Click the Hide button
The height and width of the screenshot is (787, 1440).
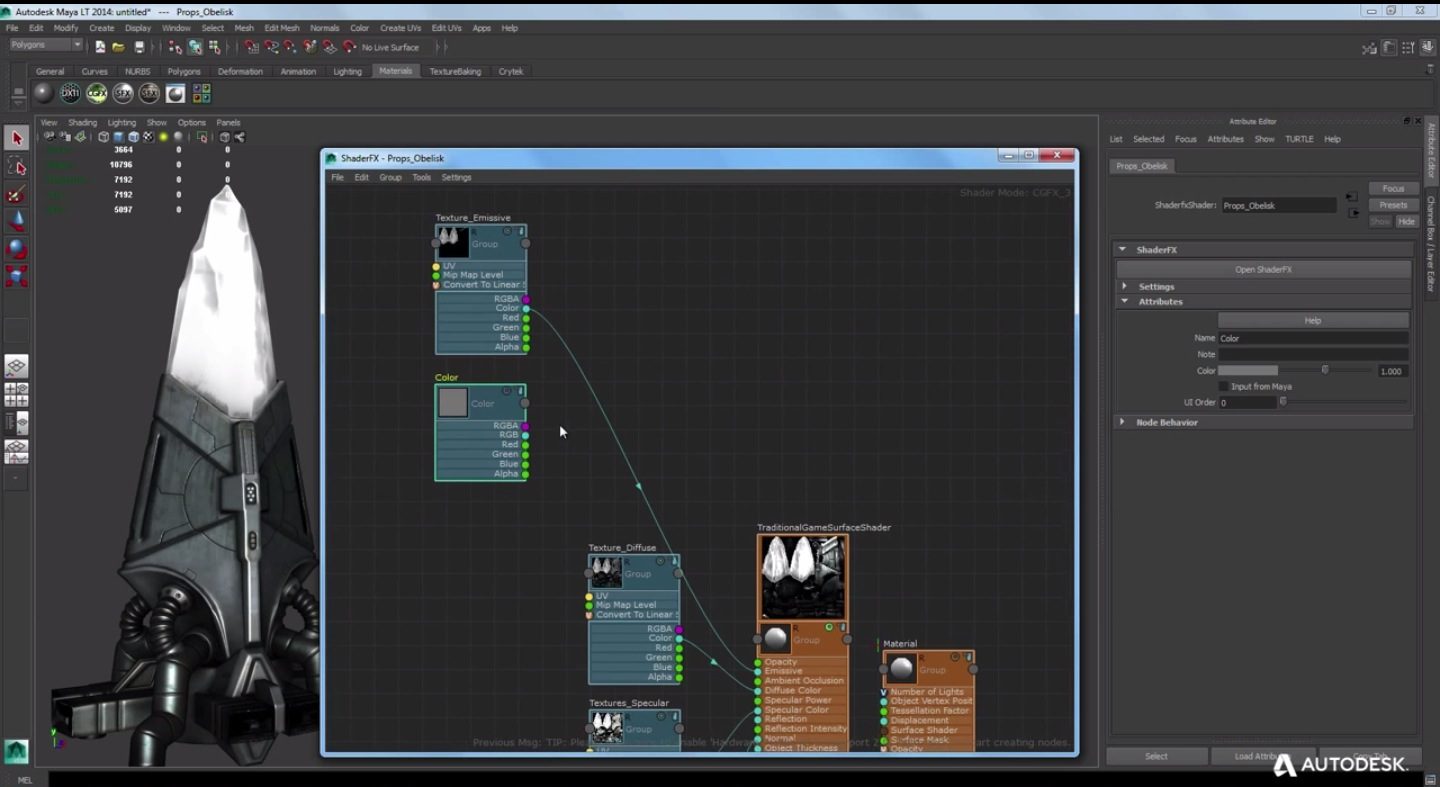[1407, 221]
